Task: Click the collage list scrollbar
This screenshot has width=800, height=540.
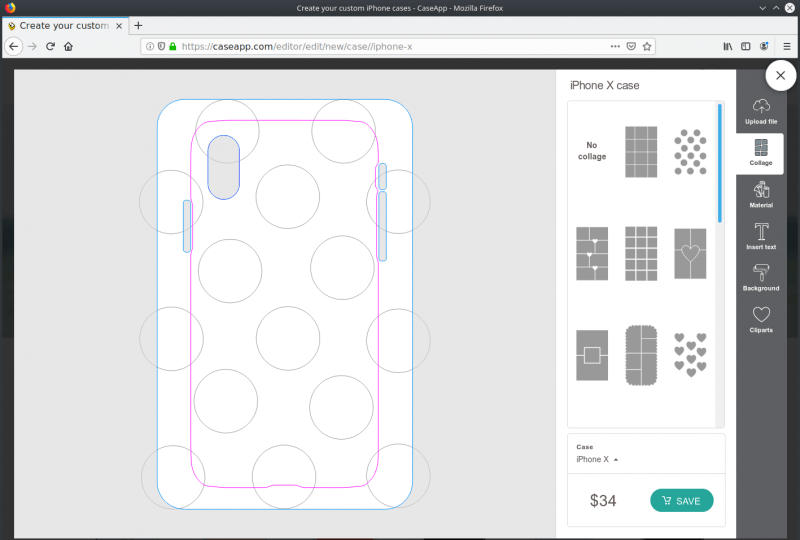Action: click(x=719, y=163)
